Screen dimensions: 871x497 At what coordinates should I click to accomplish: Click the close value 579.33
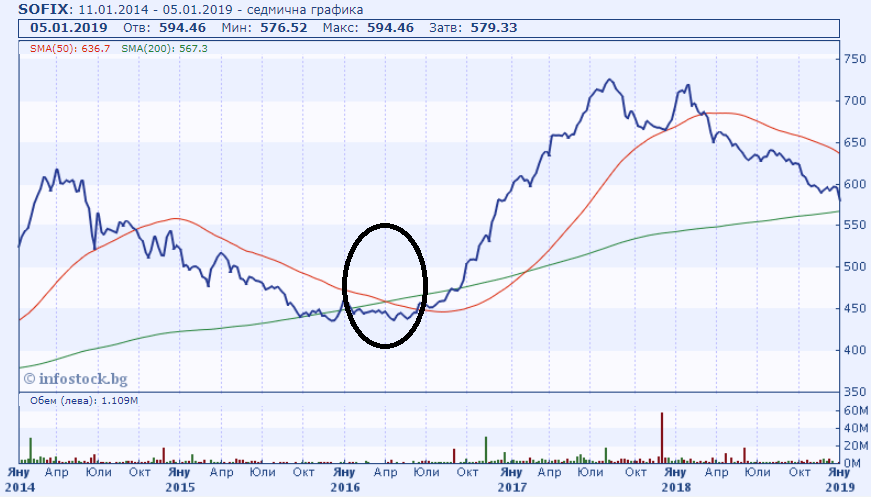pyautogui.click(x=494, y=28)
